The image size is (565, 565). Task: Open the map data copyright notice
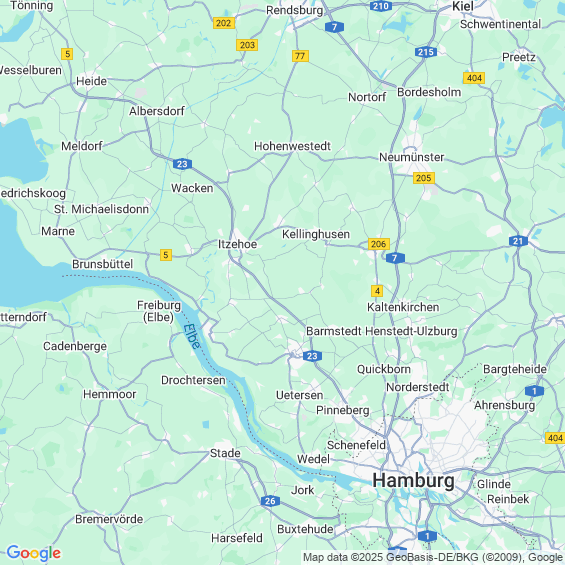tap(433, 557)
